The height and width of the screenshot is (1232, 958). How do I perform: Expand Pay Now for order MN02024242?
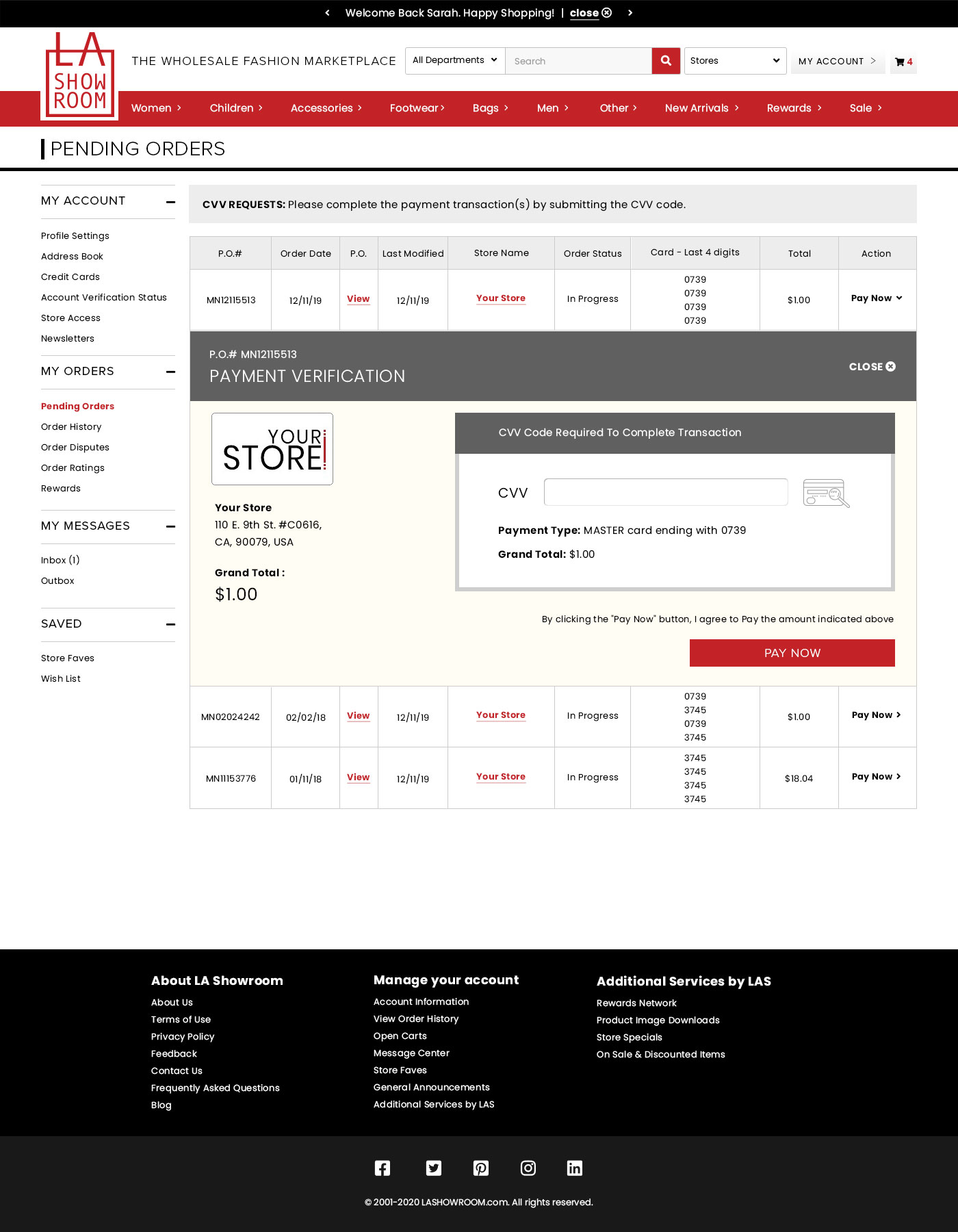[x=876, y=715]
